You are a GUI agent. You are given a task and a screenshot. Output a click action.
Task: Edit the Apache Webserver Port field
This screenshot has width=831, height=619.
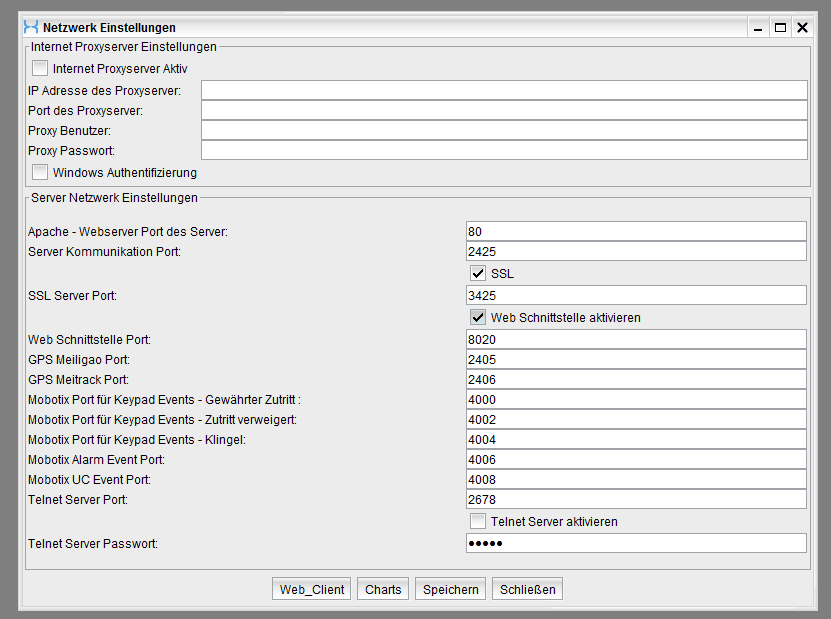pos(635,232)
